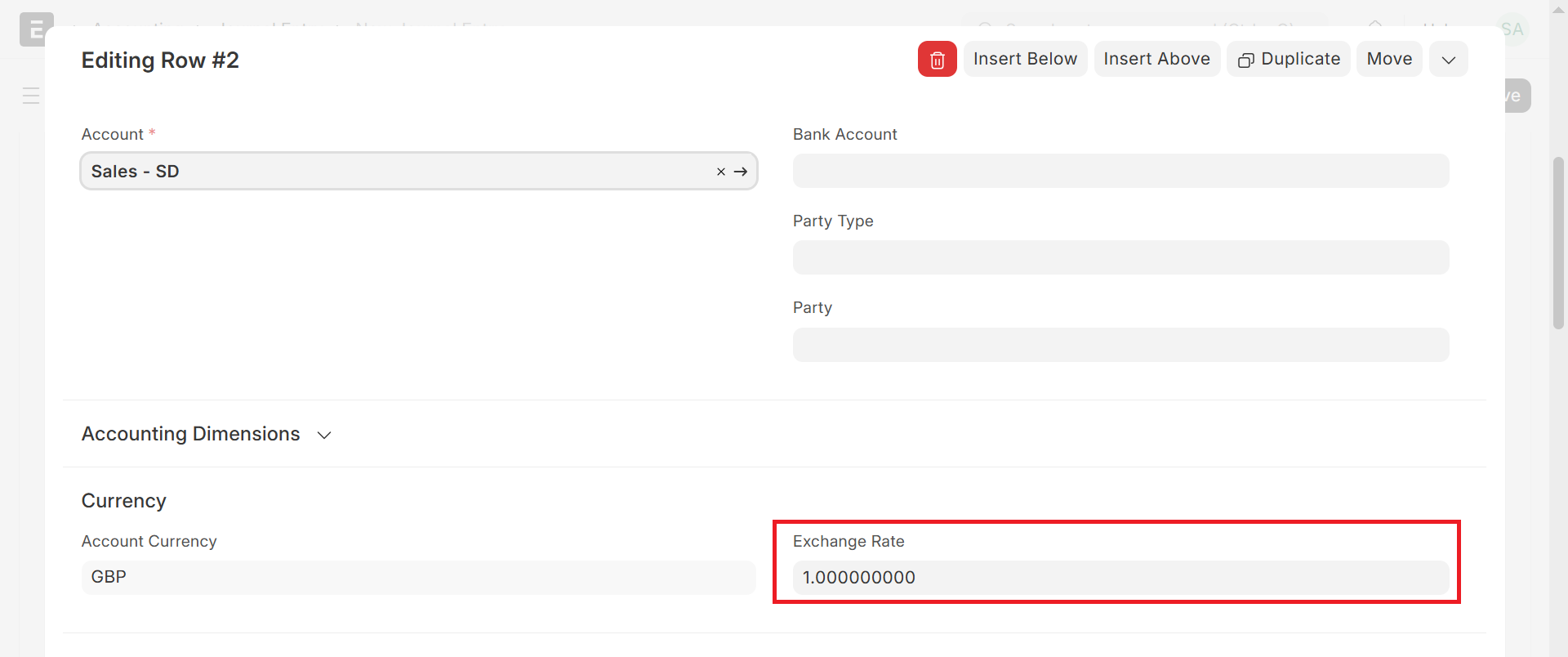Open the SA user avatar menu
The height and width of the screenshot is (657, 1568).
(1512, 30)
